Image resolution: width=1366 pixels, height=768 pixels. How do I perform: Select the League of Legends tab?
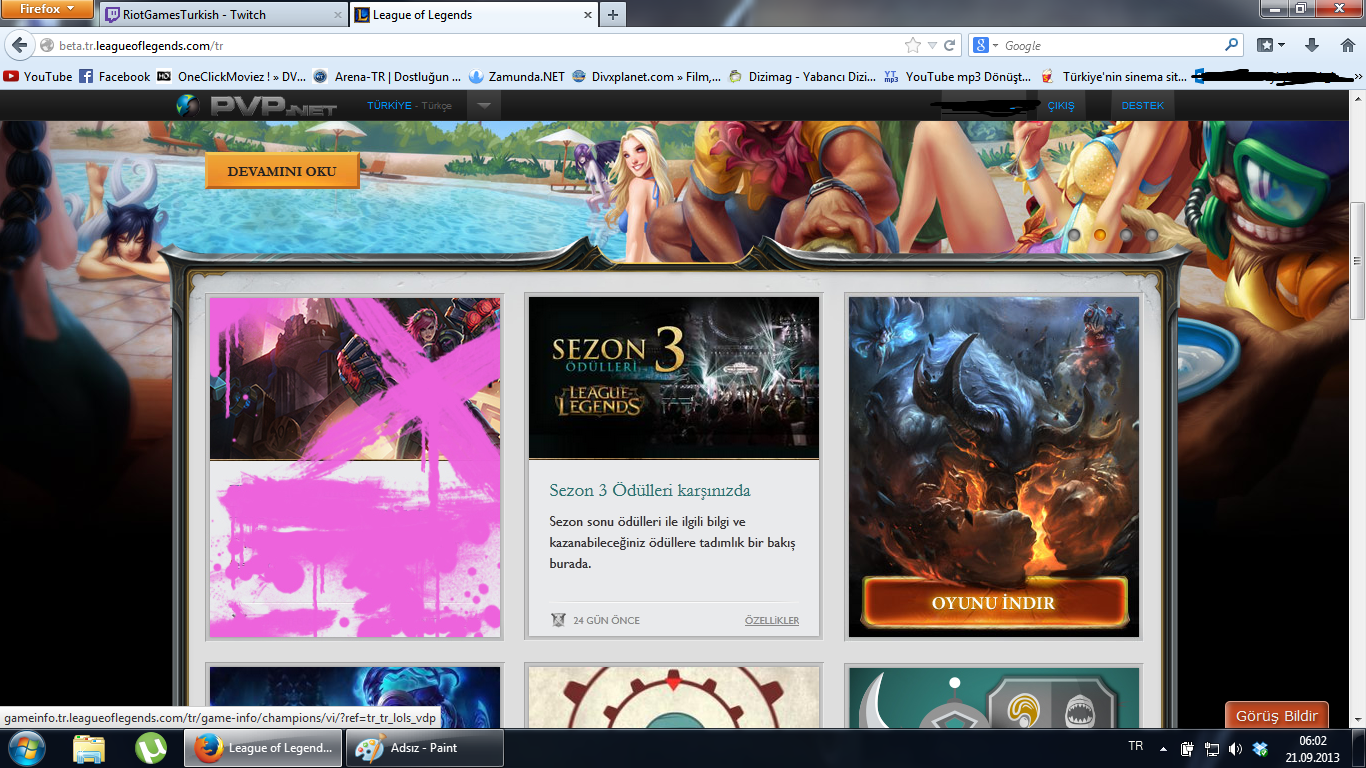coord(472,14)
